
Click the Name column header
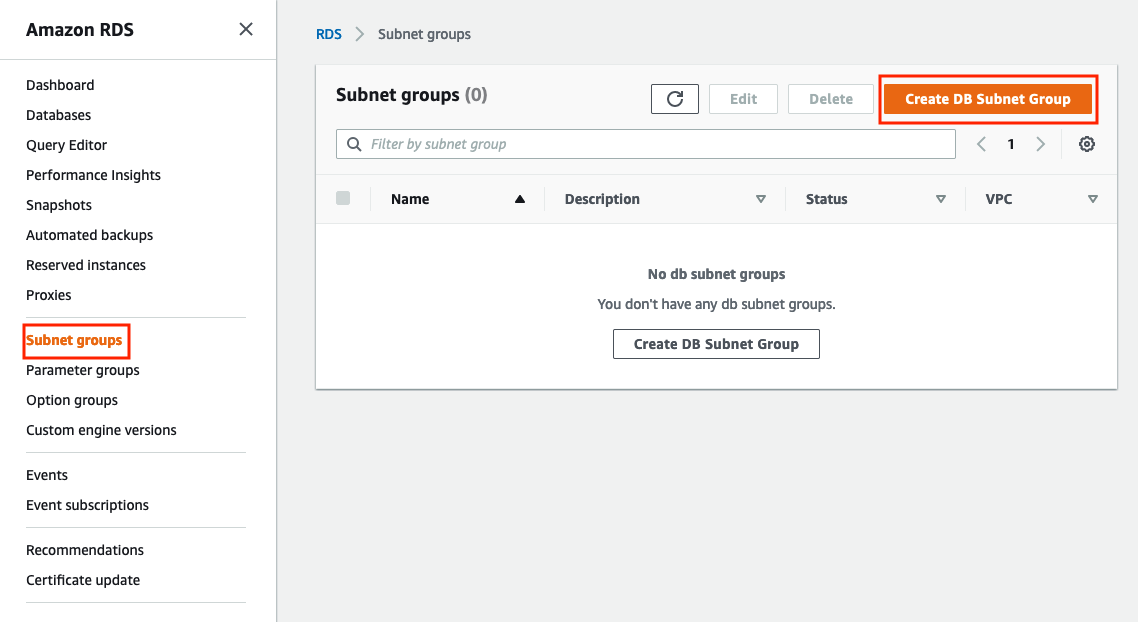point(410,199)
